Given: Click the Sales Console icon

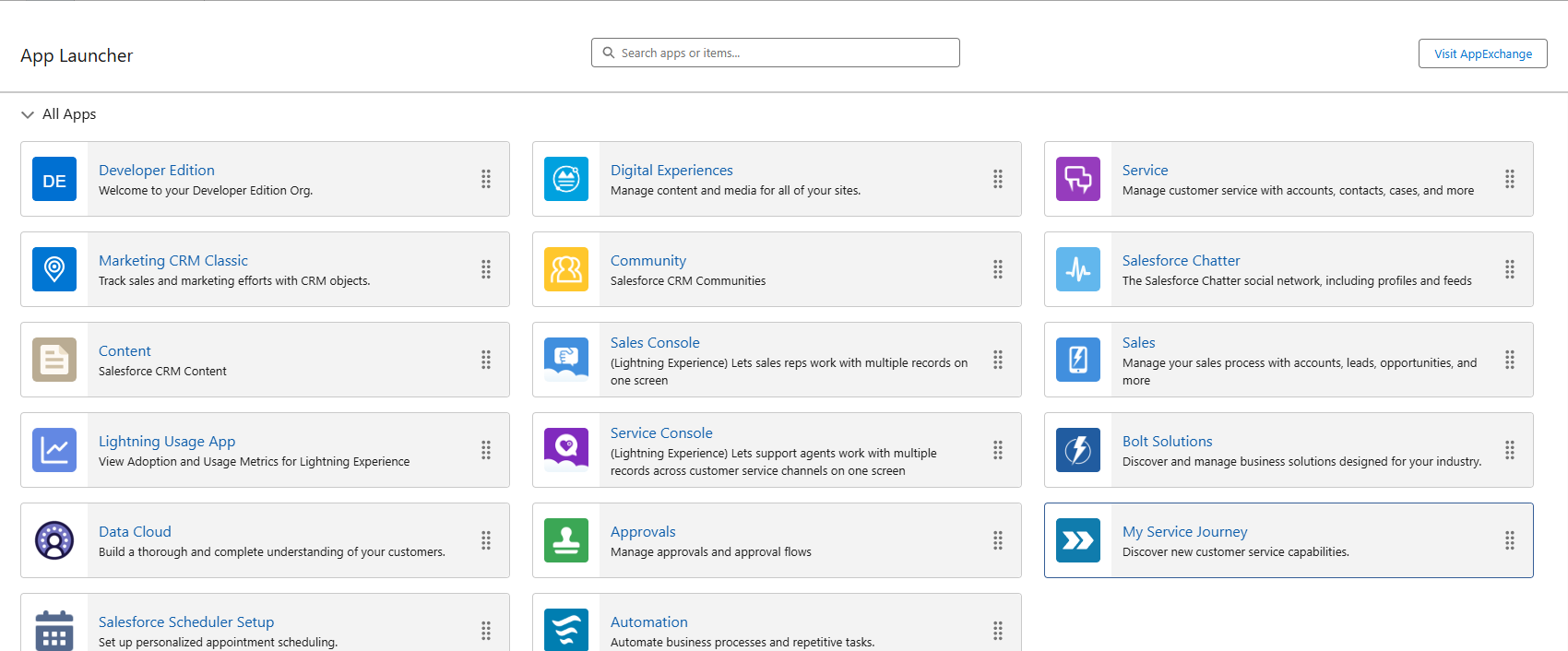Looking at the screenshot, I should click(x=566, y=360).
